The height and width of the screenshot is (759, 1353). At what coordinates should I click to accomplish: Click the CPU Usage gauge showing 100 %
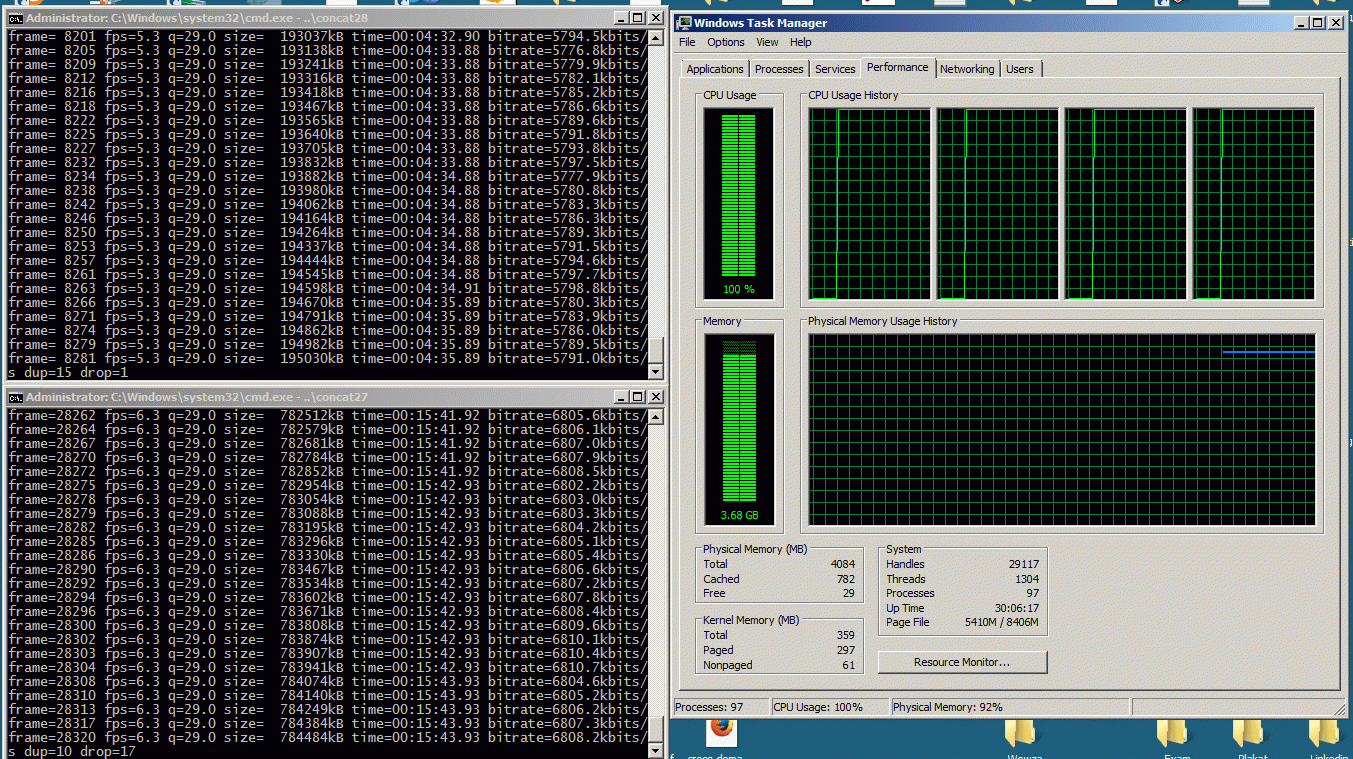click(739, 204)
